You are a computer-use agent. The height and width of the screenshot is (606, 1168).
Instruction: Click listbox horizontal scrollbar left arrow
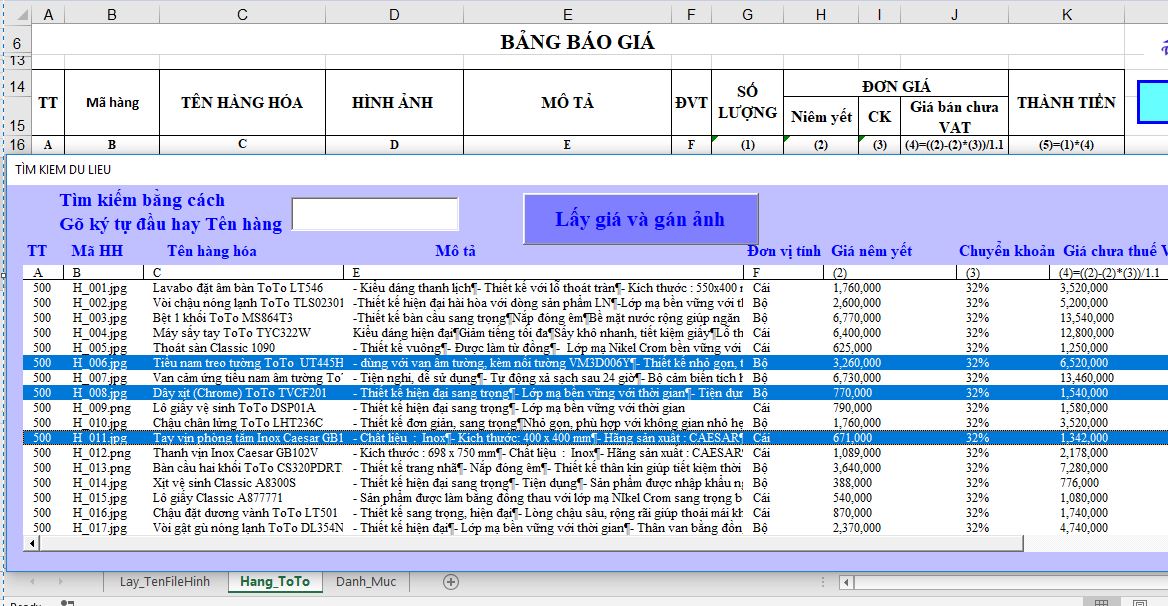[x=33, y=543]
